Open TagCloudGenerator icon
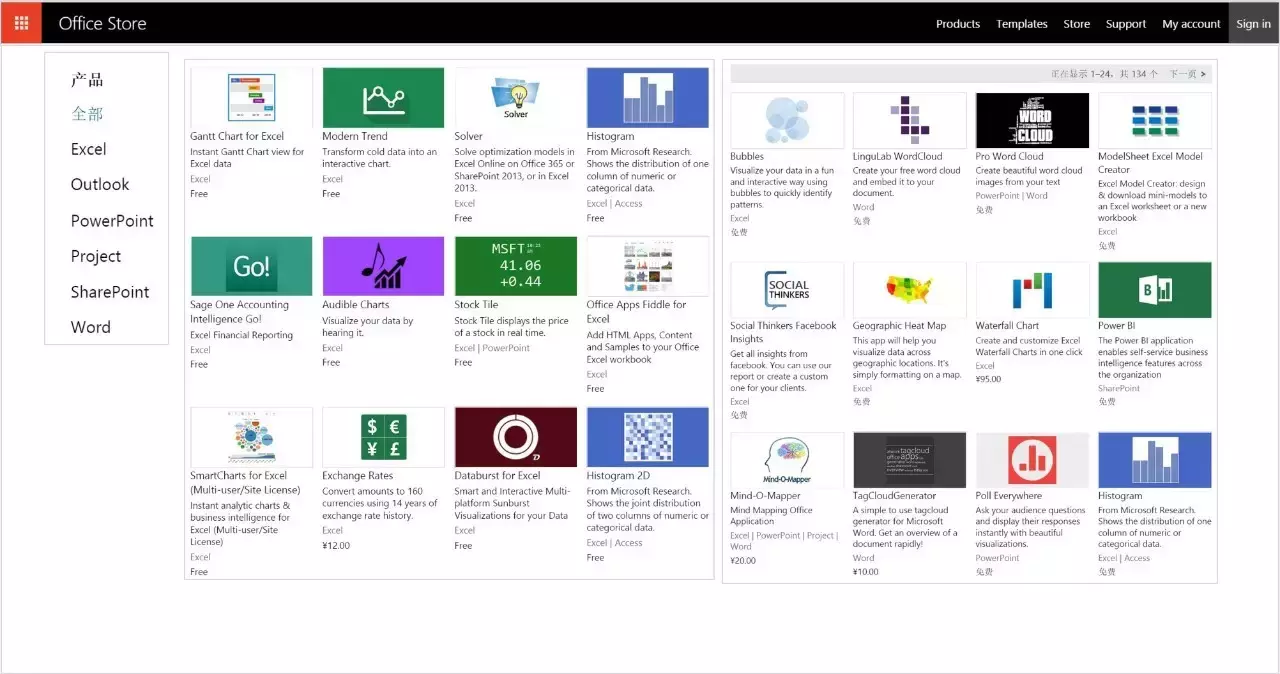The image size is (1280, 674). [x=910, y=460]
